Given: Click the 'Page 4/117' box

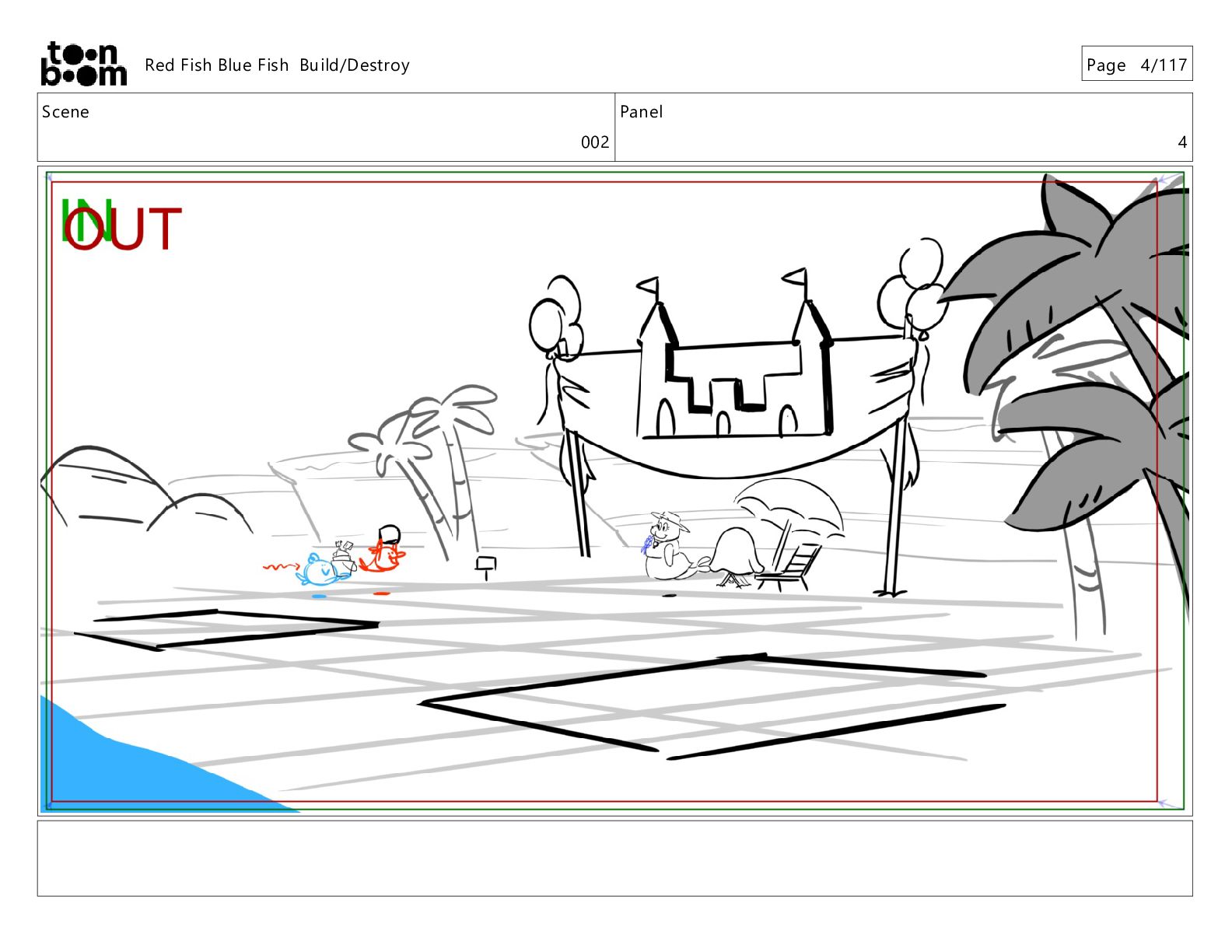Looking at the screenshot, I should [1136, 64].
